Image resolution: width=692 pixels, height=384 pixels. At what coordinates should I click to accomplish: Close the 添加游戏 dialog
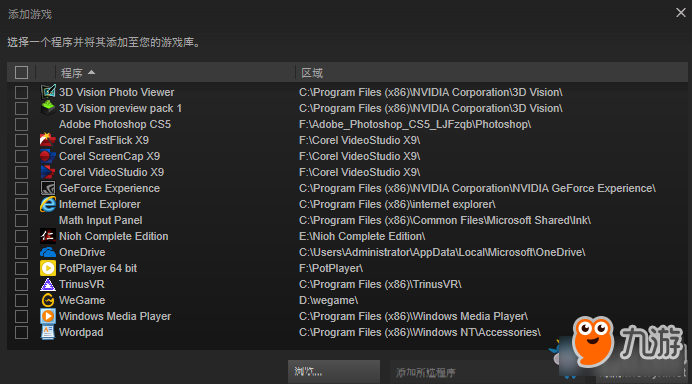681,13
